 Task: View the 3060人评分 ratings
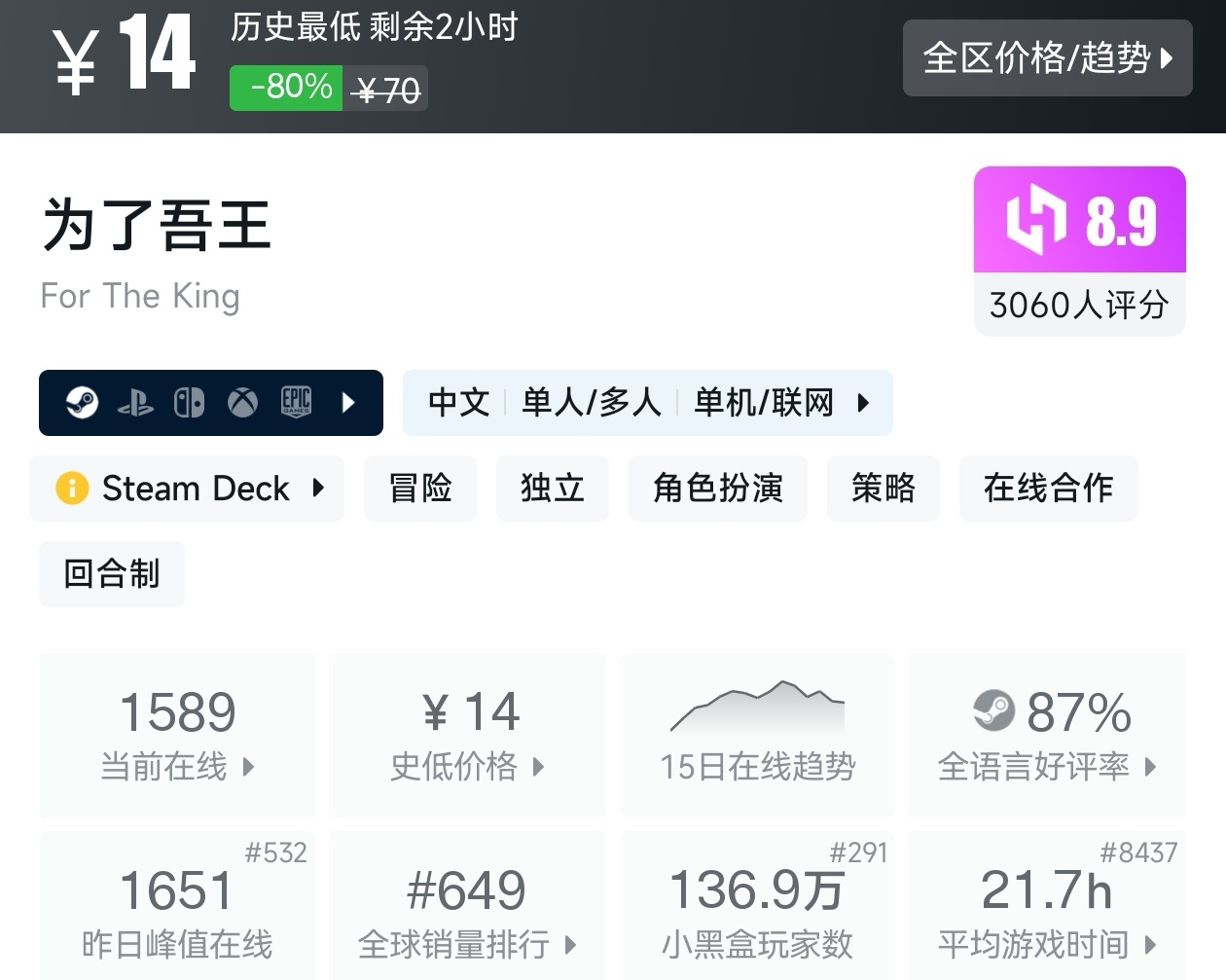(x=1080, y=305)
